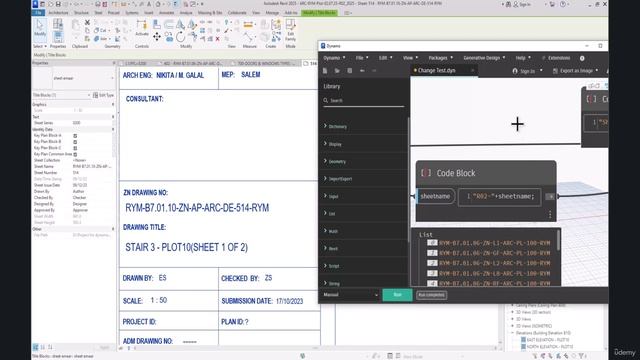Screen dimensions: 640x360
Task: Click the Dynamo Redo arrow
Action: 374,71
